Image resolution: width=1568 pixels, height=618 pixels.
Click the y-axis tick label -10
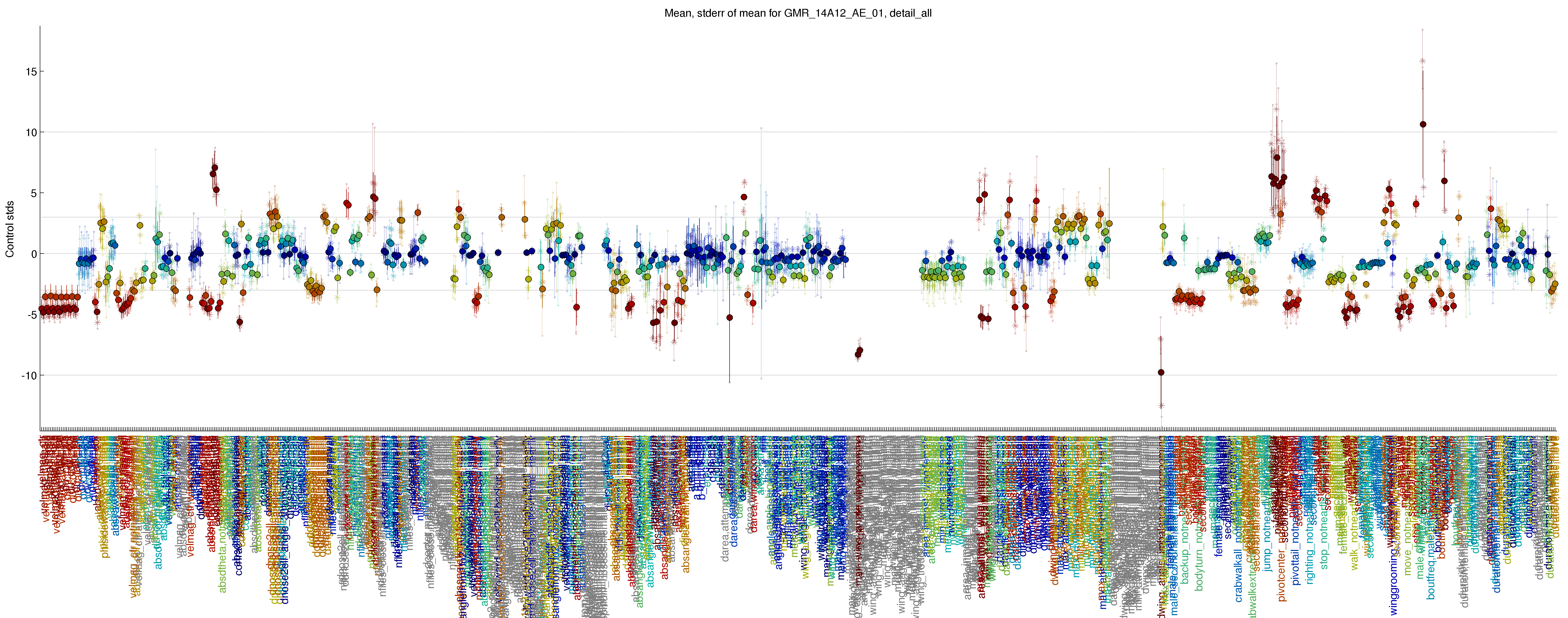[29, 376]
